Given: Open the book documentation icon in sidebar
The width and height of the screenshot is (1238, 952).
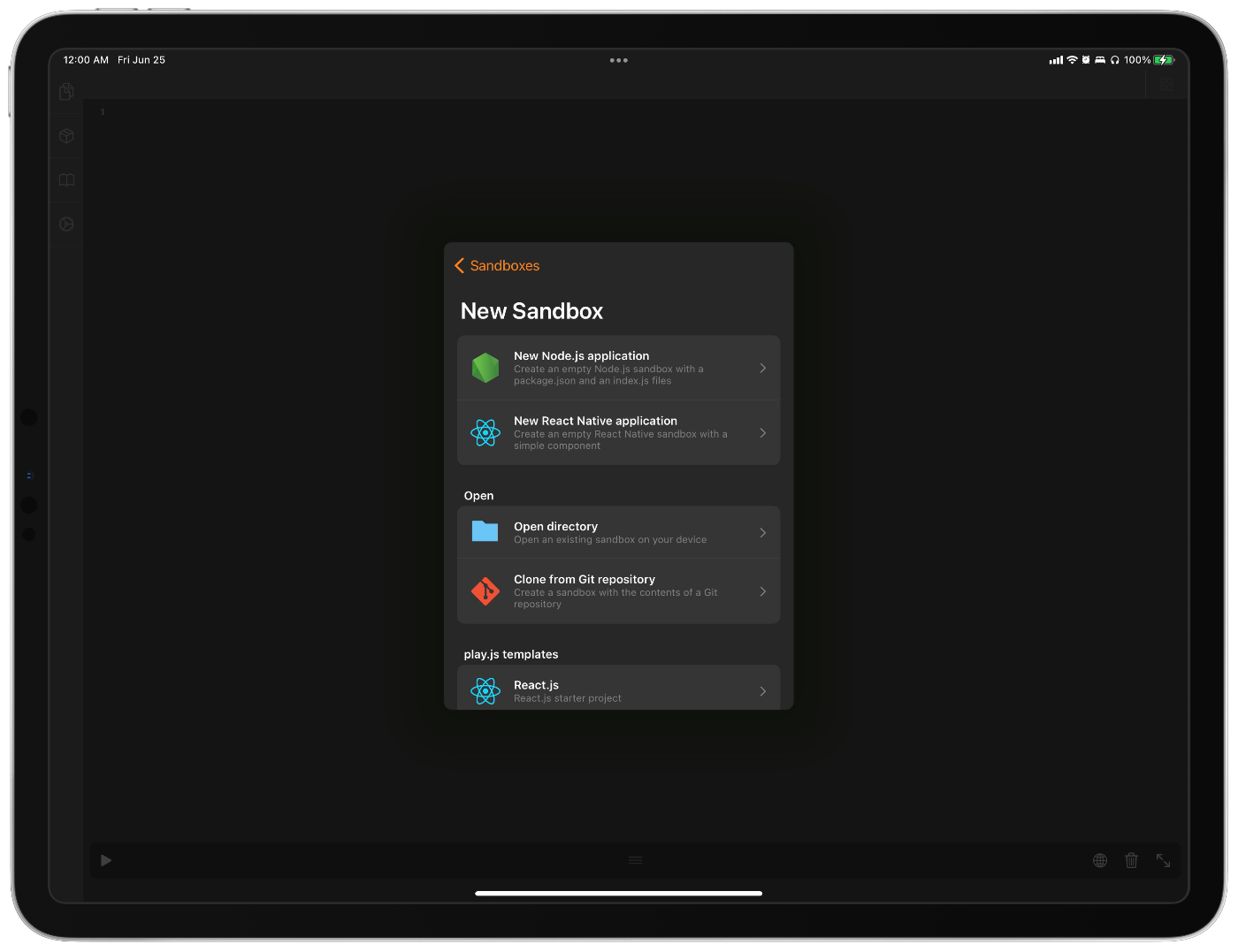Looking at the screenshot, I should (x=66, y=180).
